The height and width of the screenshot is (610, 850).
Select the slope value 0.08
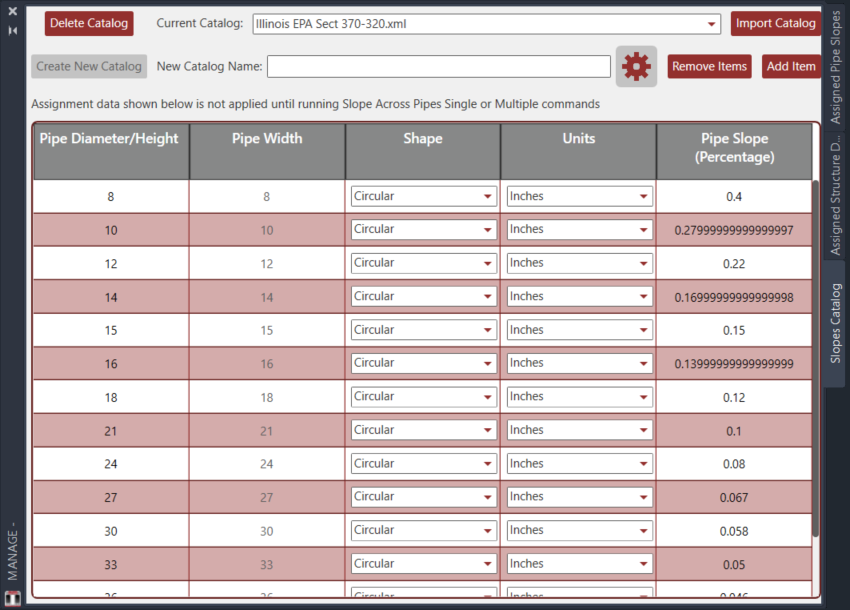[734, 465]
